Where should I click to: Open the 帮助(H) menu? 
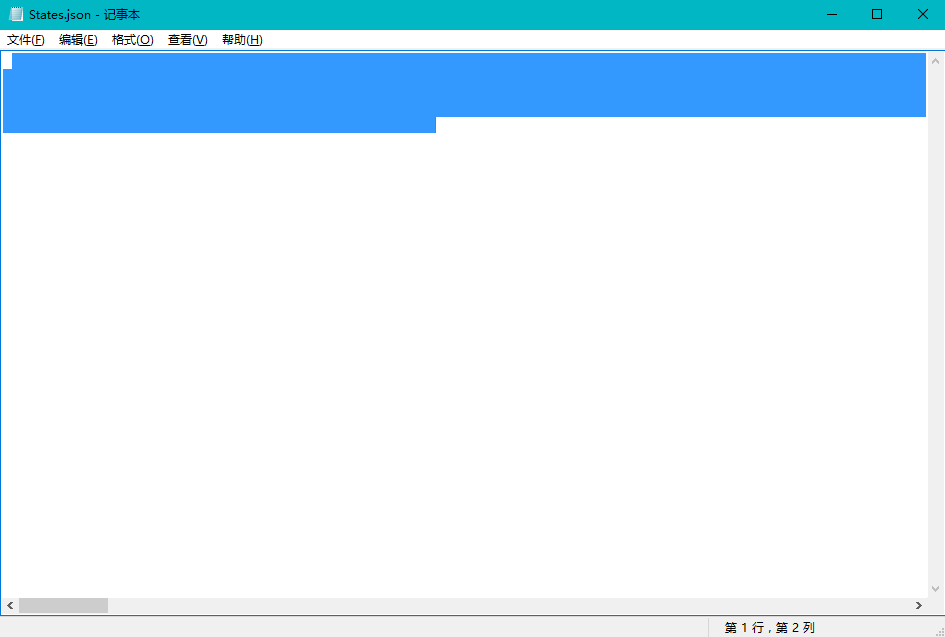tap(242, 40)
